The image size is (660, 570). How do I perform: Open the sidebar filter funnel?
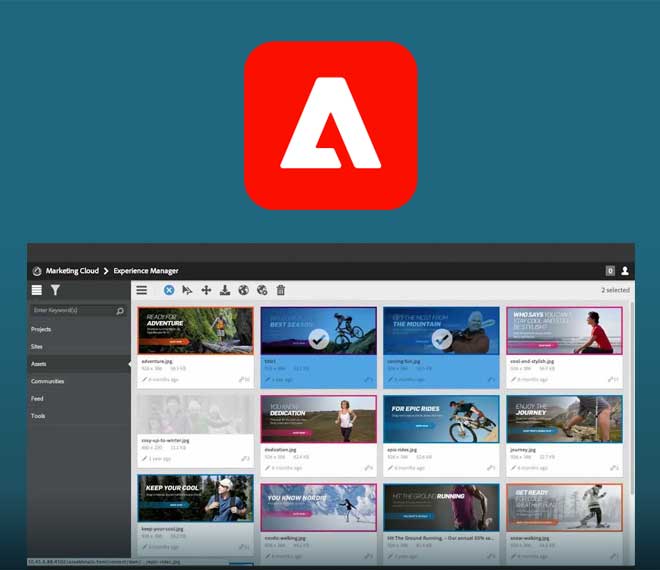coord(55,290)
